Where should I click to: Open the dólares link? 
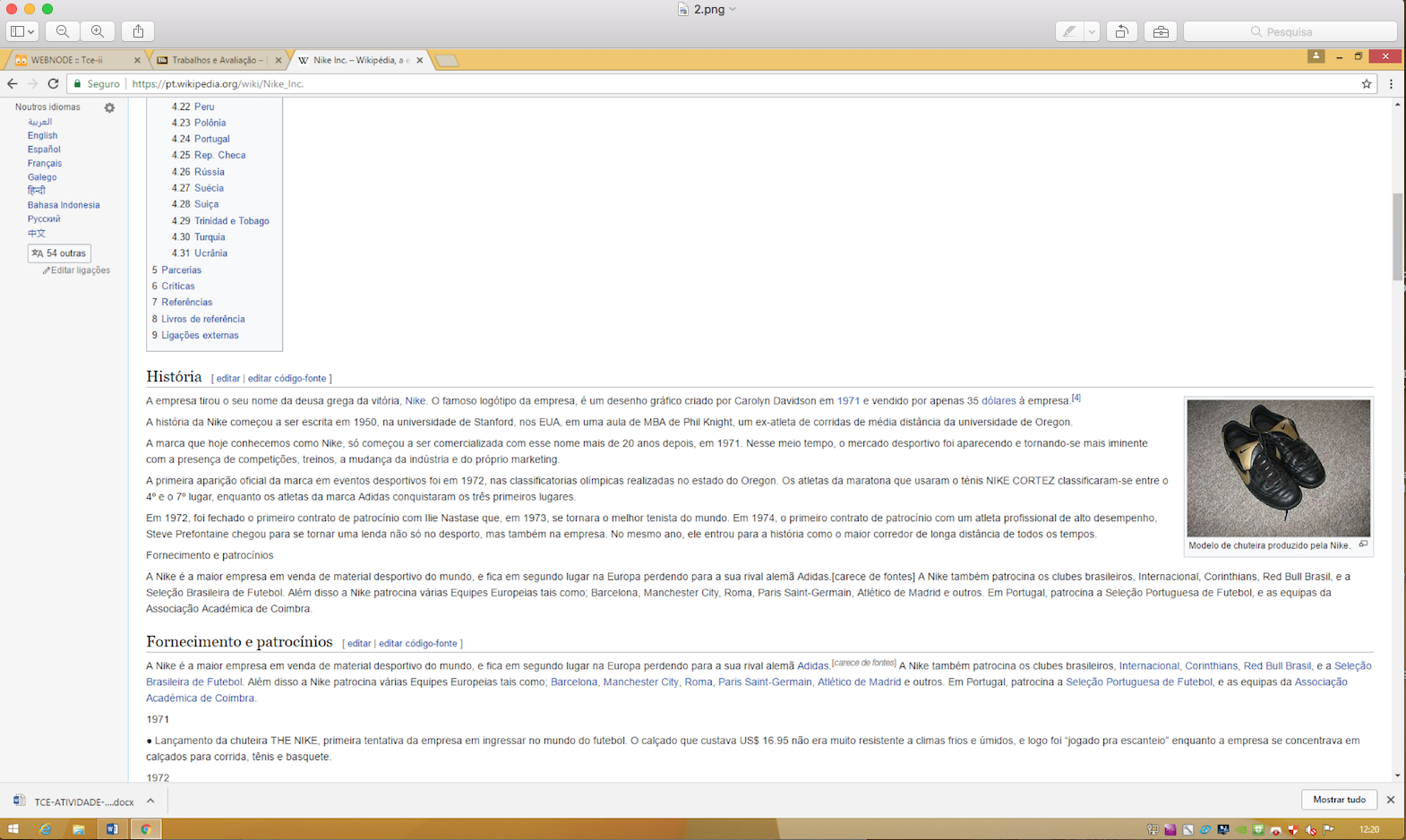pos(999,401)
